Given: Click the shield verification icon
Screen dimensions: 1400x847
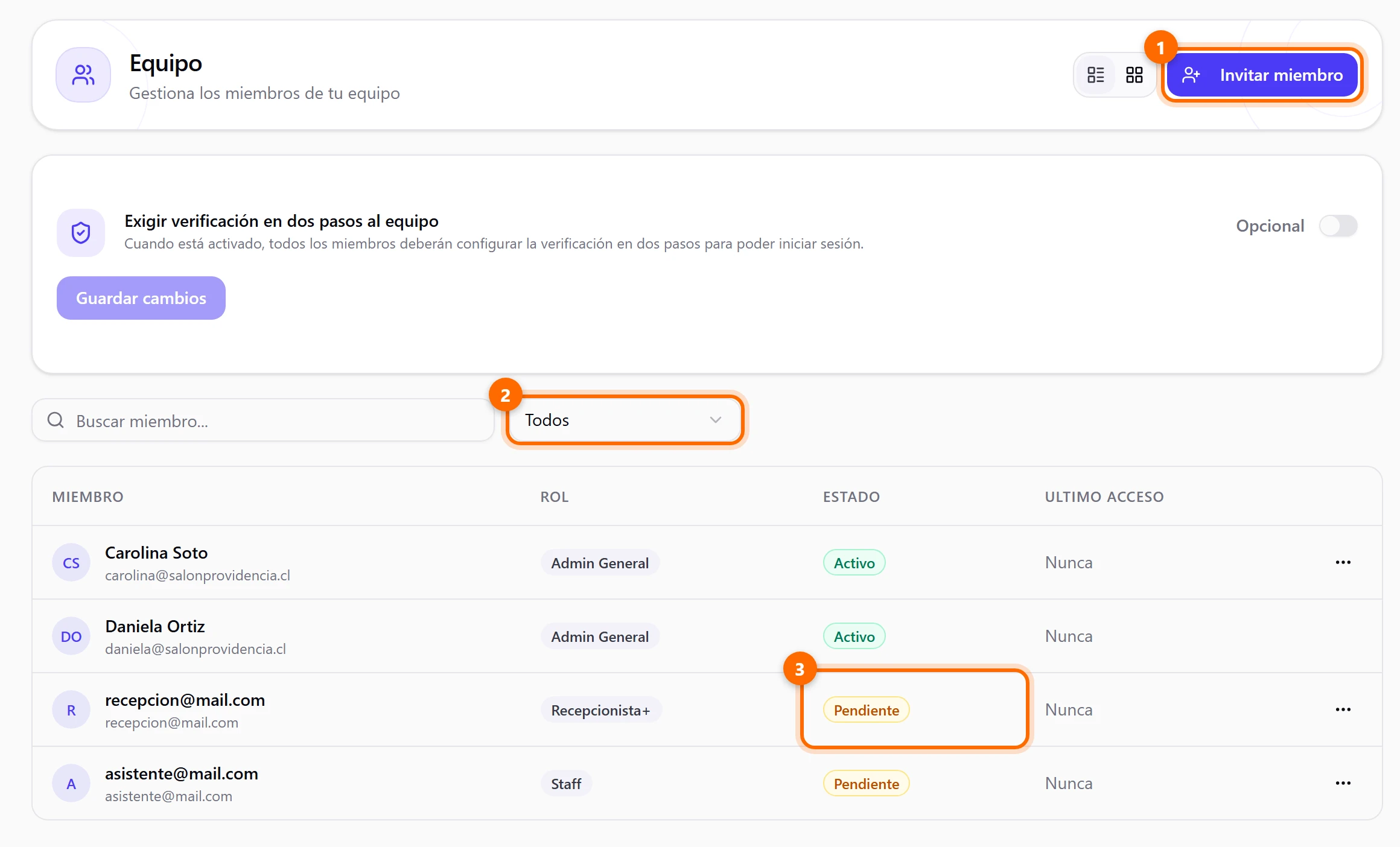Looking at the screenshot, I should (x=81, y=233).
